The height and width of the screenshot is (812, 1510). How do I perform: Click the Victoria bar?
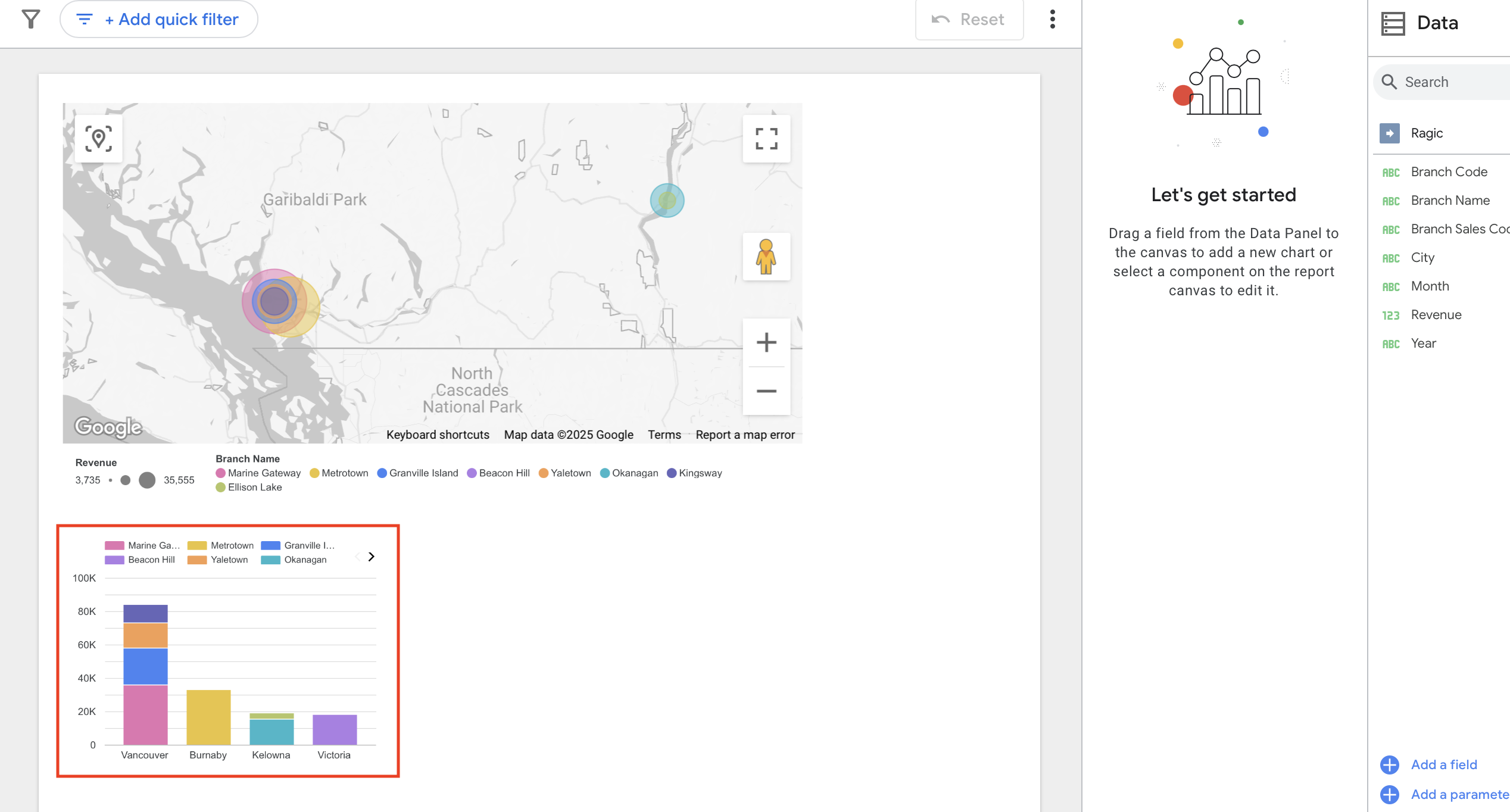pos(335,730)
